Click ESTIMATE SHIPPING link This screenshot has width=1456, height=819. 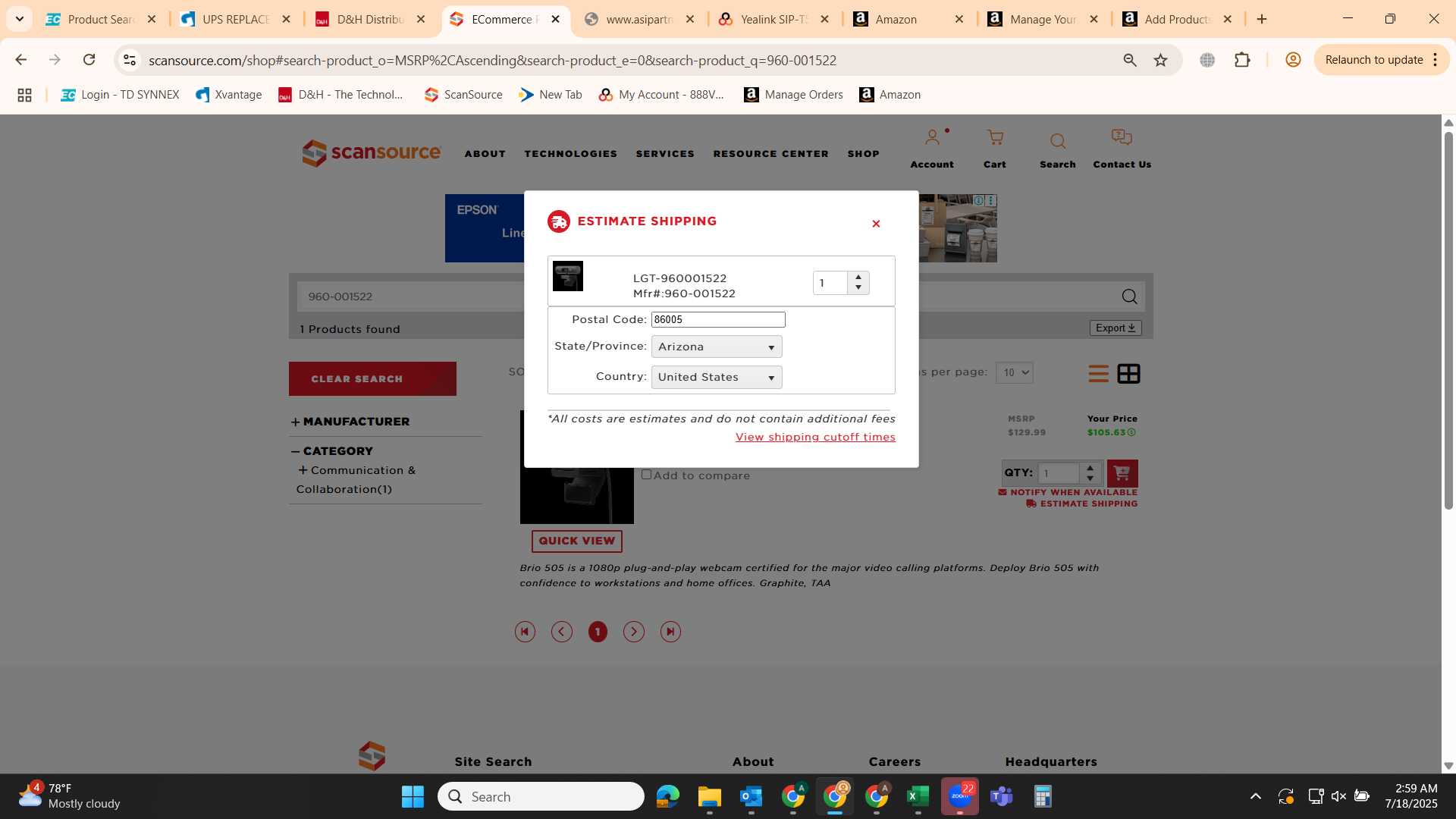[1082, 504]
